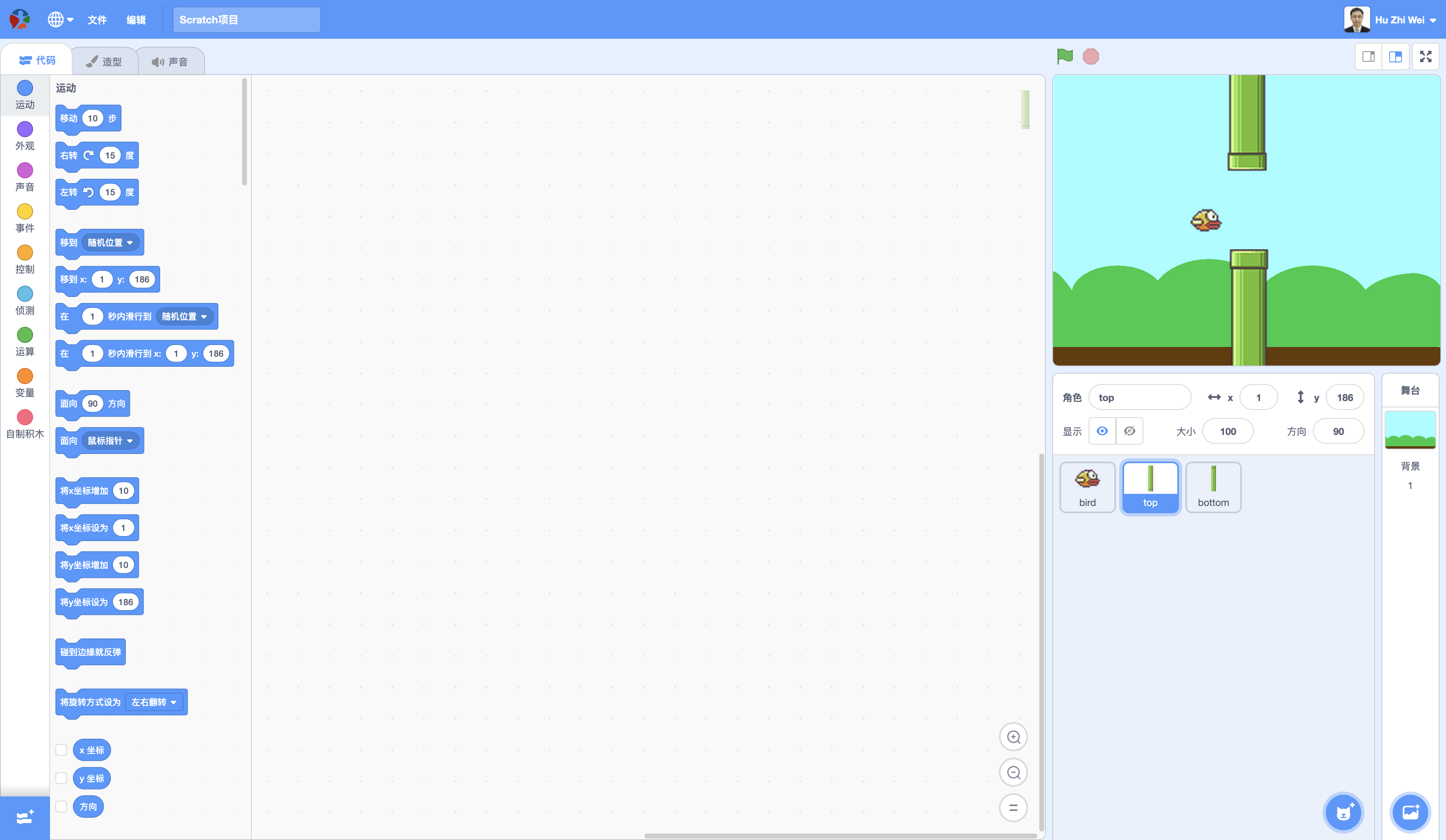1446x840 pixels.
Task: Click the choose a sprite button
Action: coord(1343,812)
